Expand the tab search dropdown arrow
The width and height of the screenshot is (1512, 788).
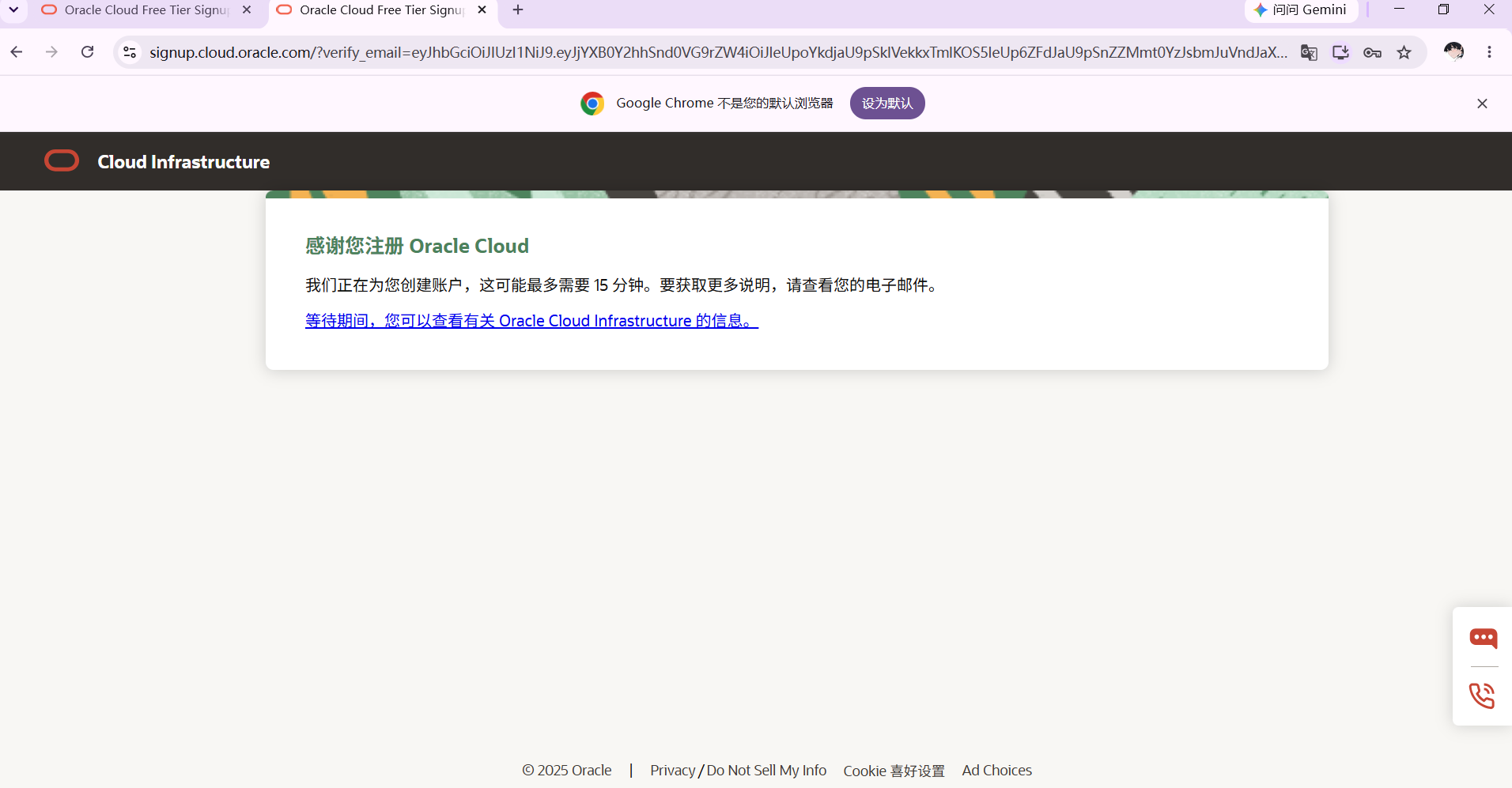click(13, 10)
